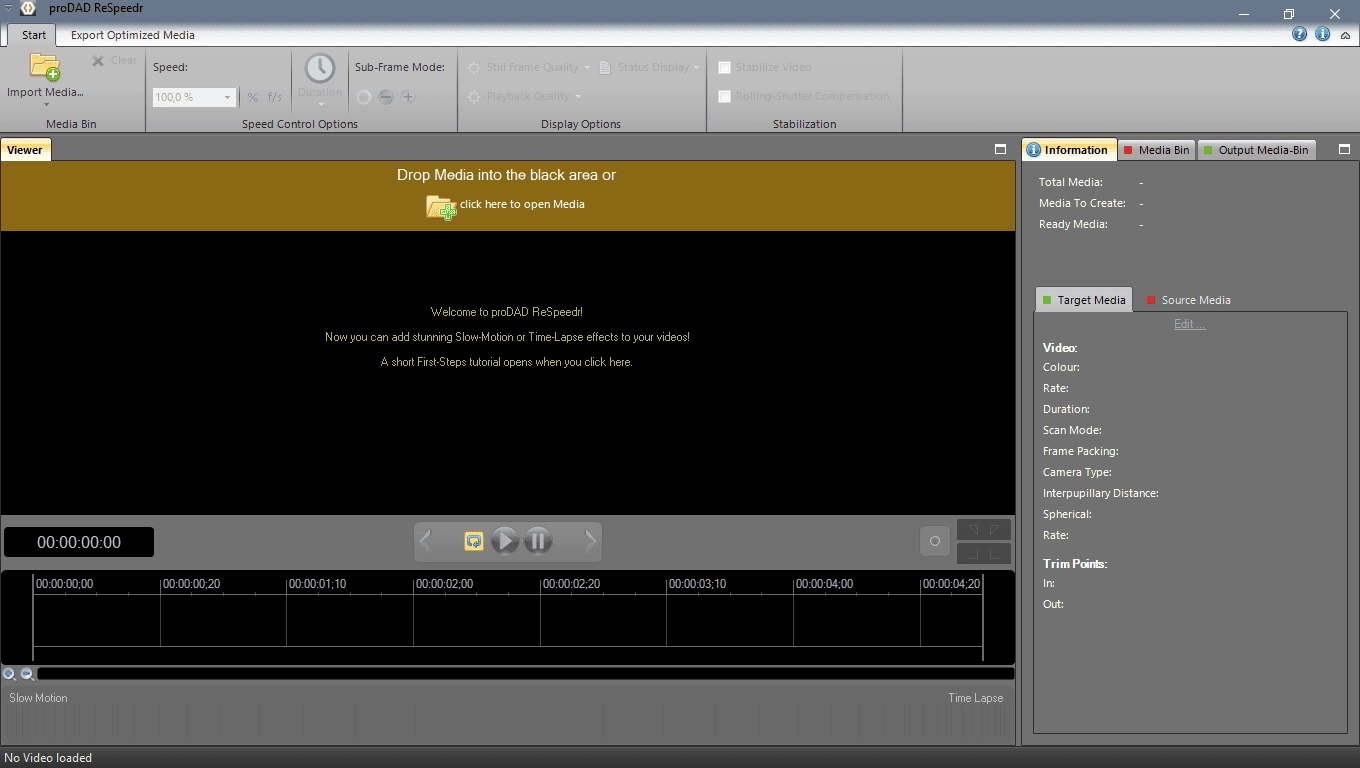1360x768 pixels.
Task: Choose the minus Sub-Frame Mode option
Action: (386, 97)
